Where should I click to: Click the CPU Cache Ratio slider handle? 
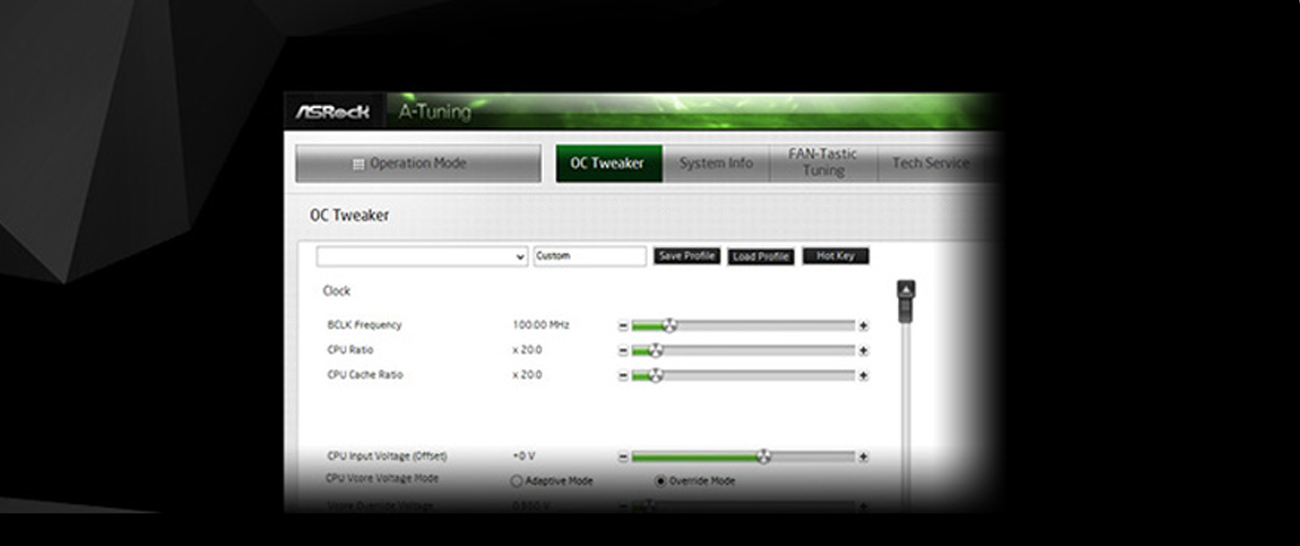point(656,375)
